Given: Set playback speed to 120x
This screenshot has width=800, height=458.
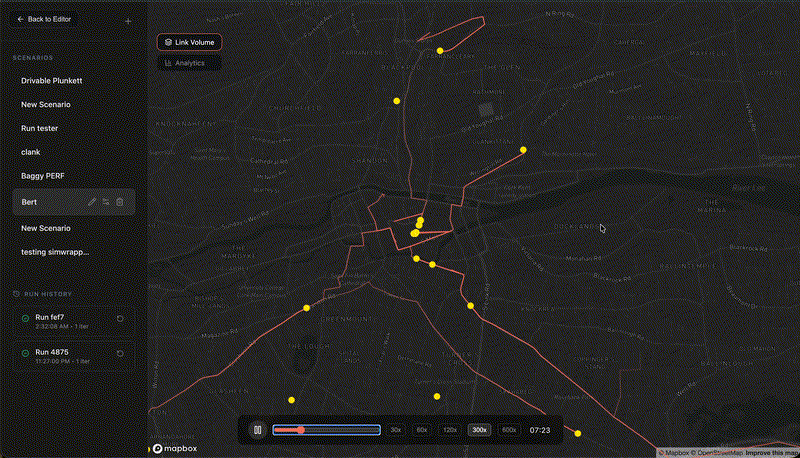Looking at the screenshot, I should point(449,430).
